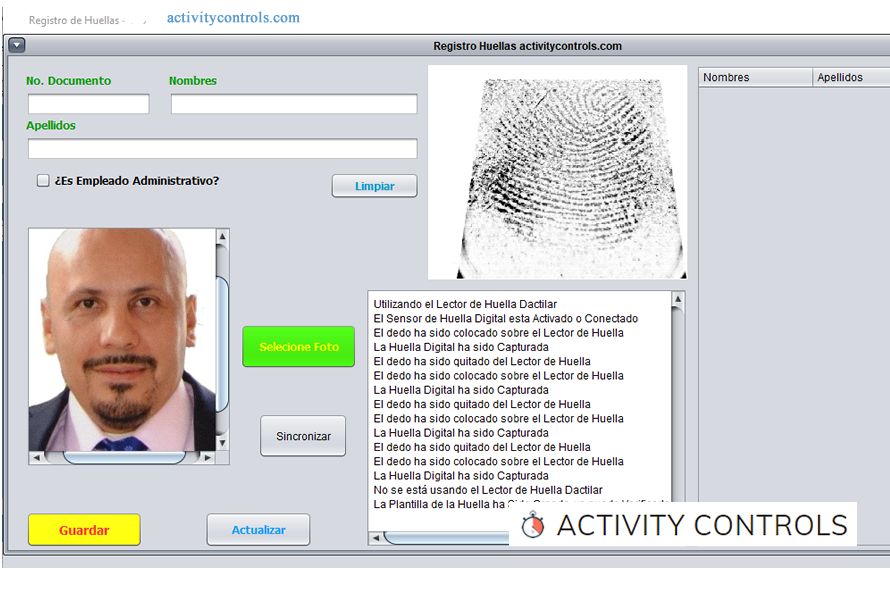Click the captured fingerprint image
This screenshot has height=597, width=890.
[x=557, y=173]
